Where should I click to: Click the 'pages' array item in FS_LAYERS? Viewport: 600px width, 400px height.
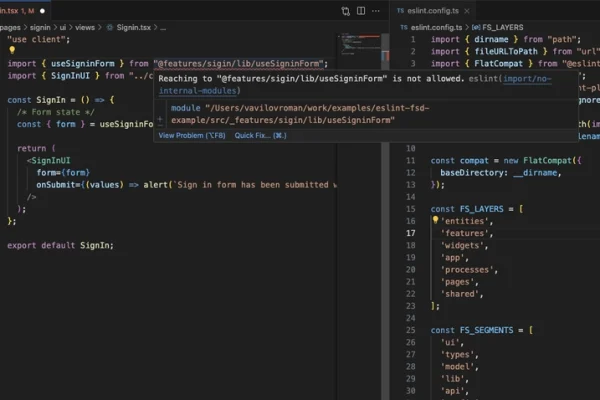tap(460, 282)
